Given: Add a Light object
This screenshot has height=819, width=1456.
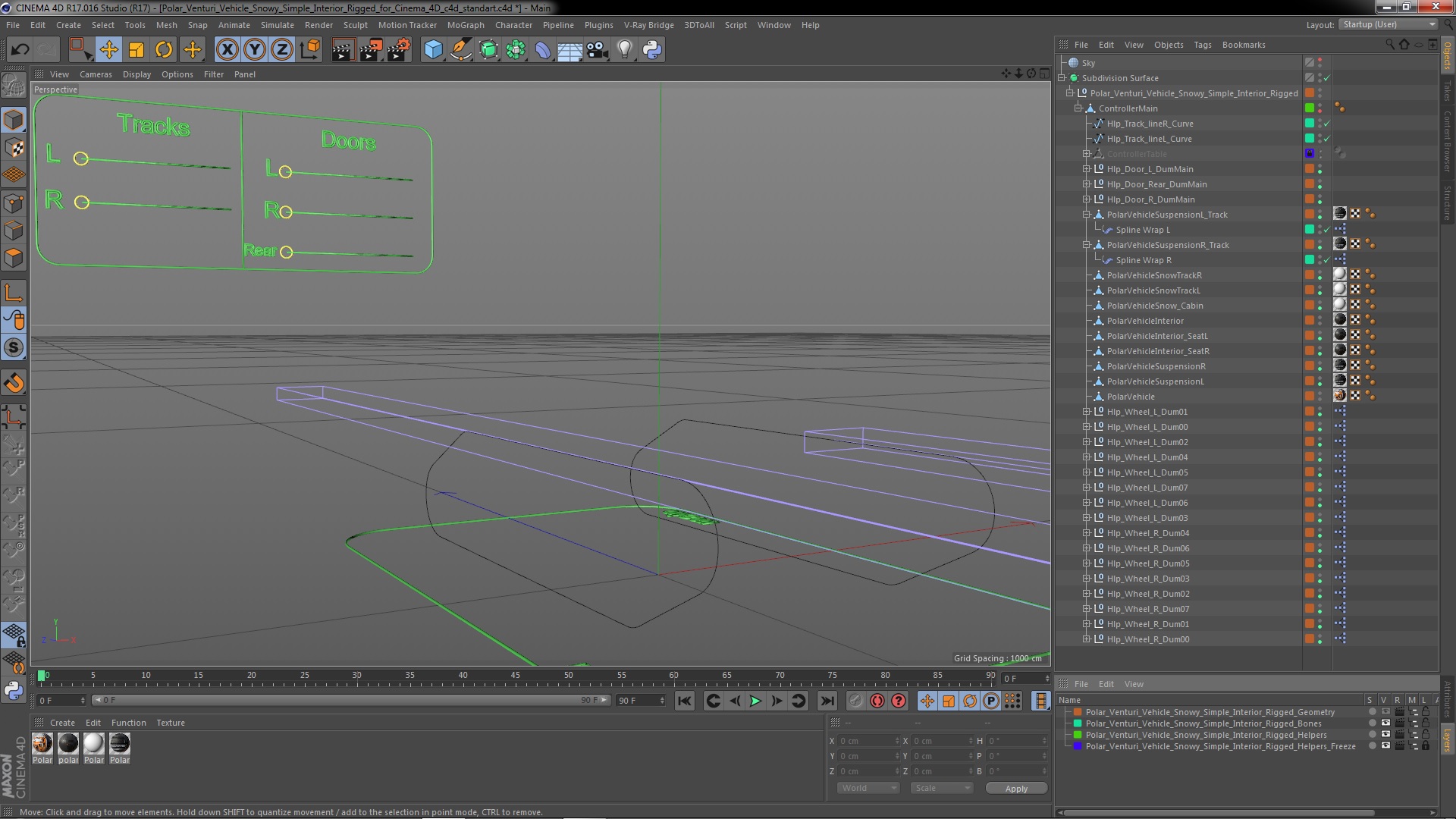Looking at the screenshot, I should (624, 50).
